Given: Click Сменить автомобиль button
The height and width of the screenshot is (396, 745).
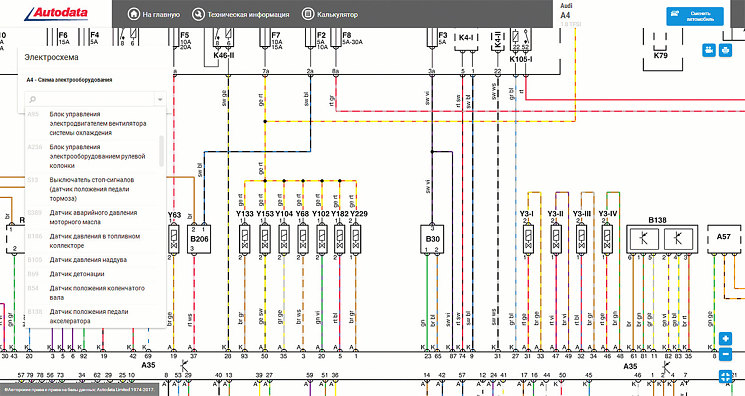Looking at the screenshot, I should pos(695,16).
